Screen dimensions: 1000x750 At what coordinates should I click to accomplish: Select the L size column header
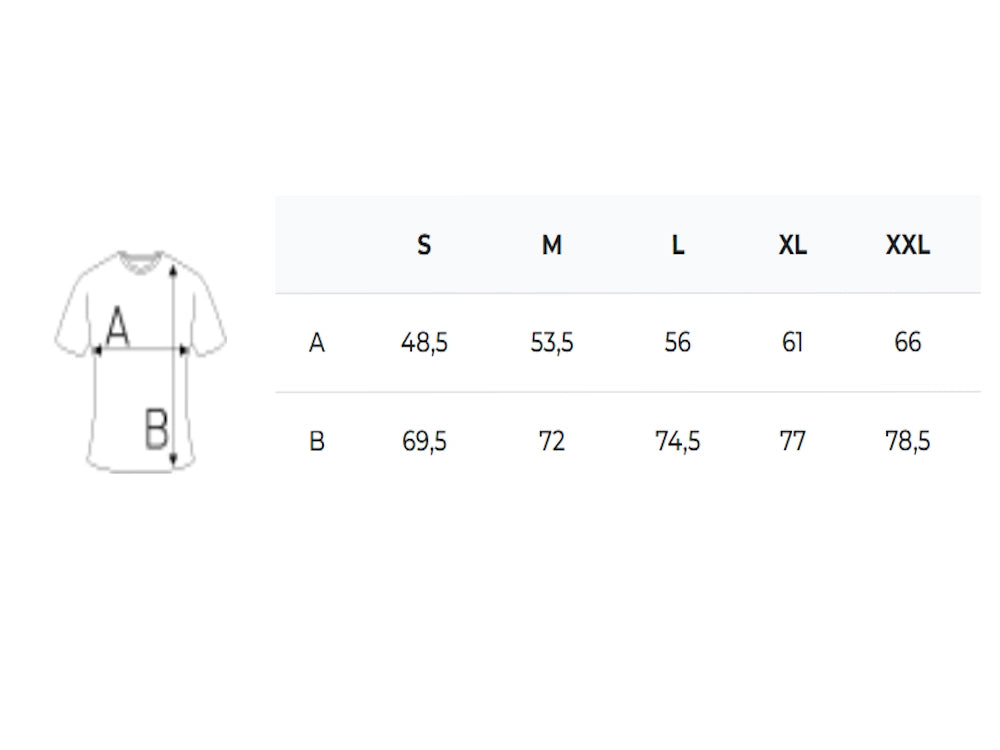[678, 245]
